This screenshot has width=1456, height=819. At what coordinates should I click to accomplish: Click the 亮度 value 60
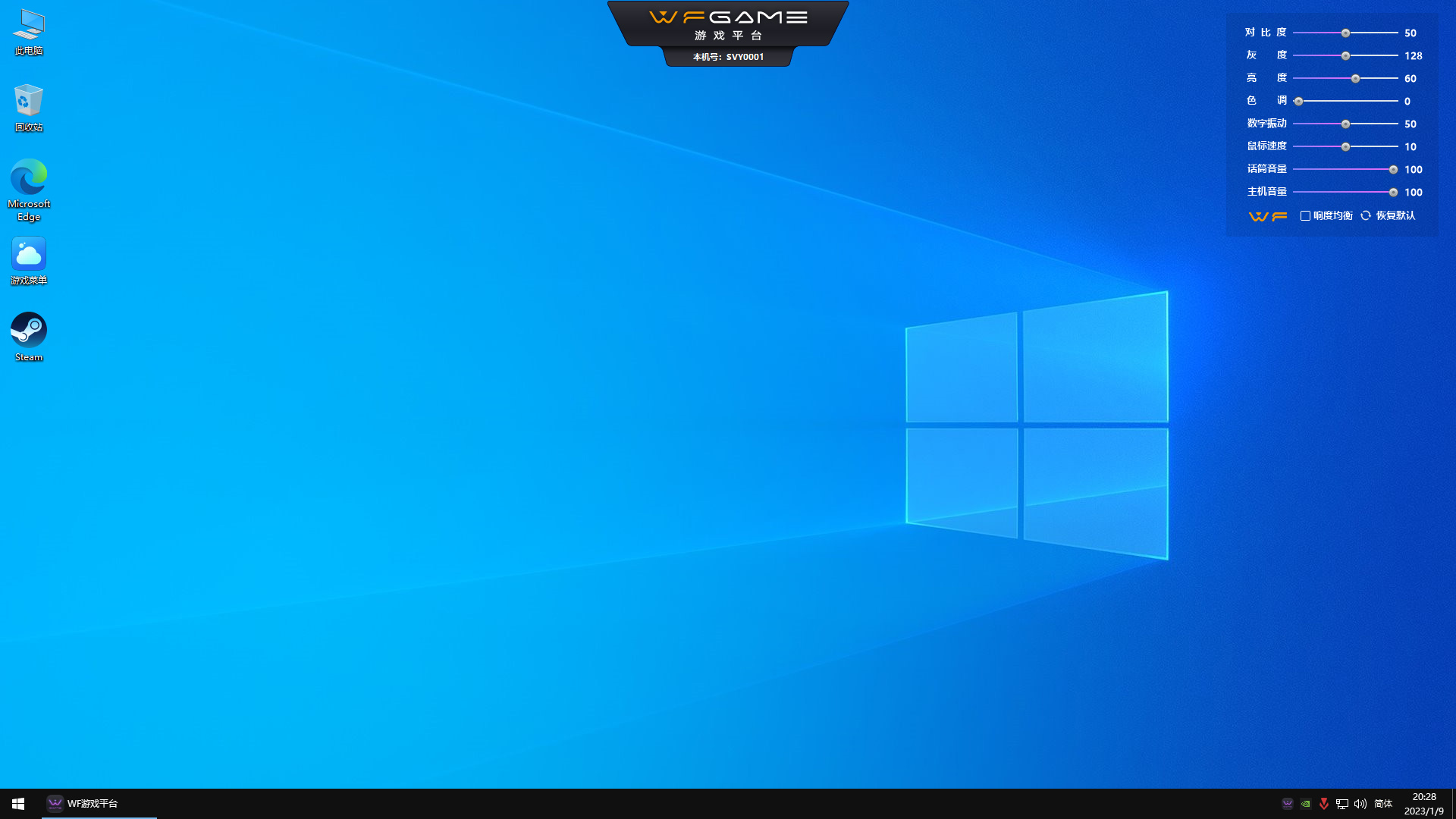click(x=1410, y=79)
